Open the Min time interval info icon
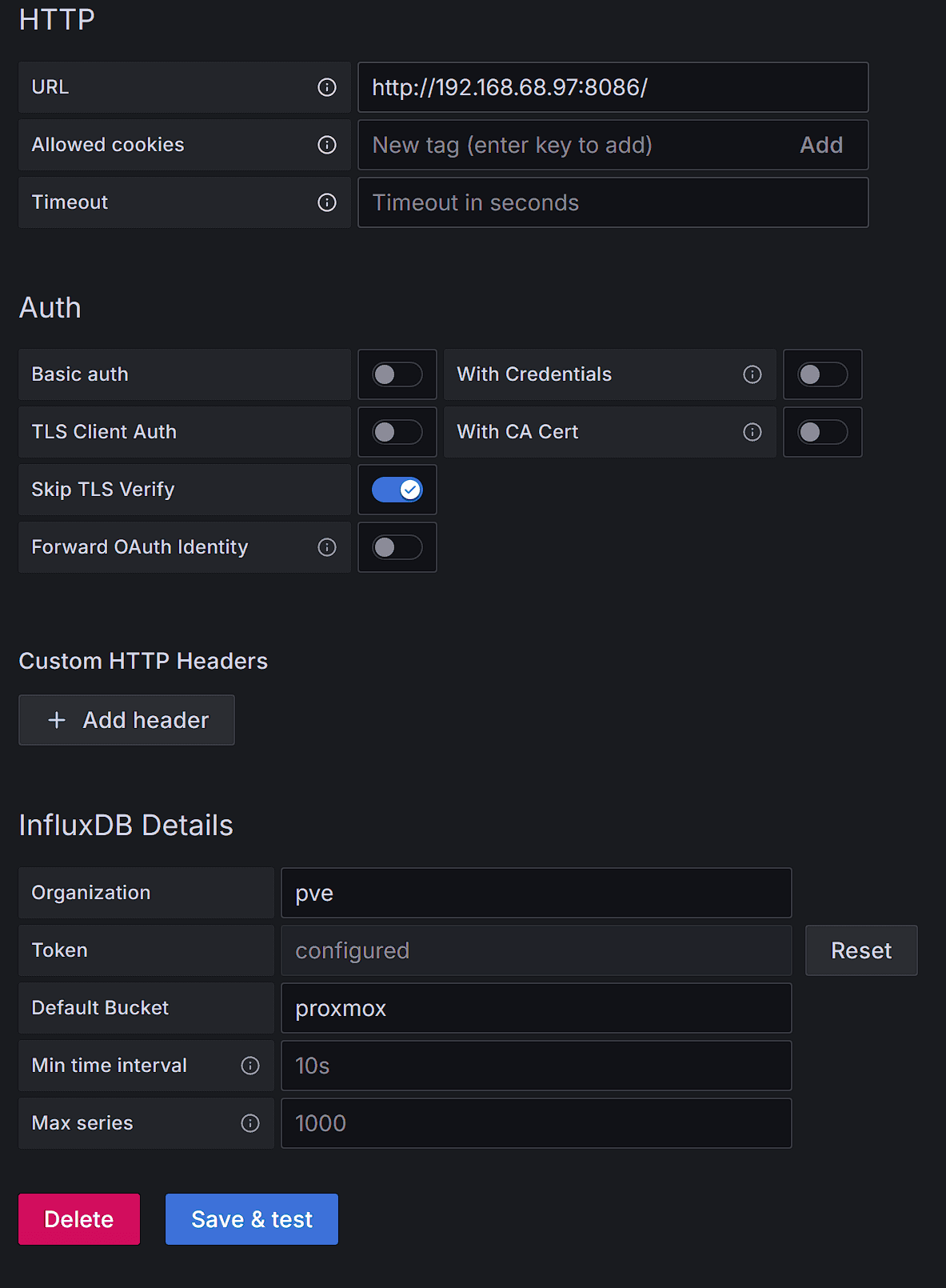 250,1066
